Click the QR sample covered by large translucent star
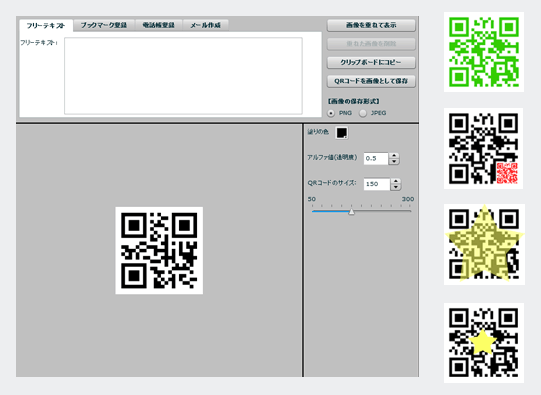 coord(484,245)
